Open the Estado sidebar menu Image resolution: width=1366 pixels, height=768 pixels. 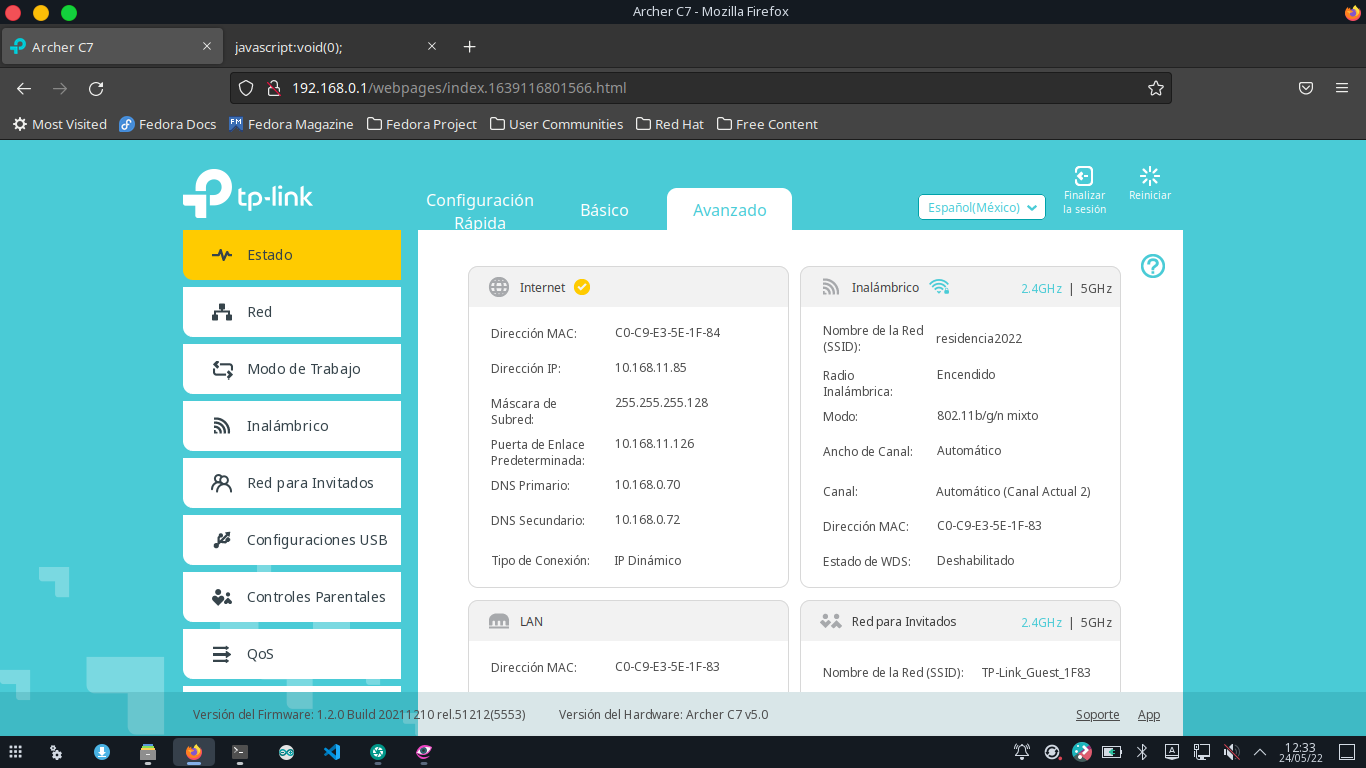pos(292,255)
